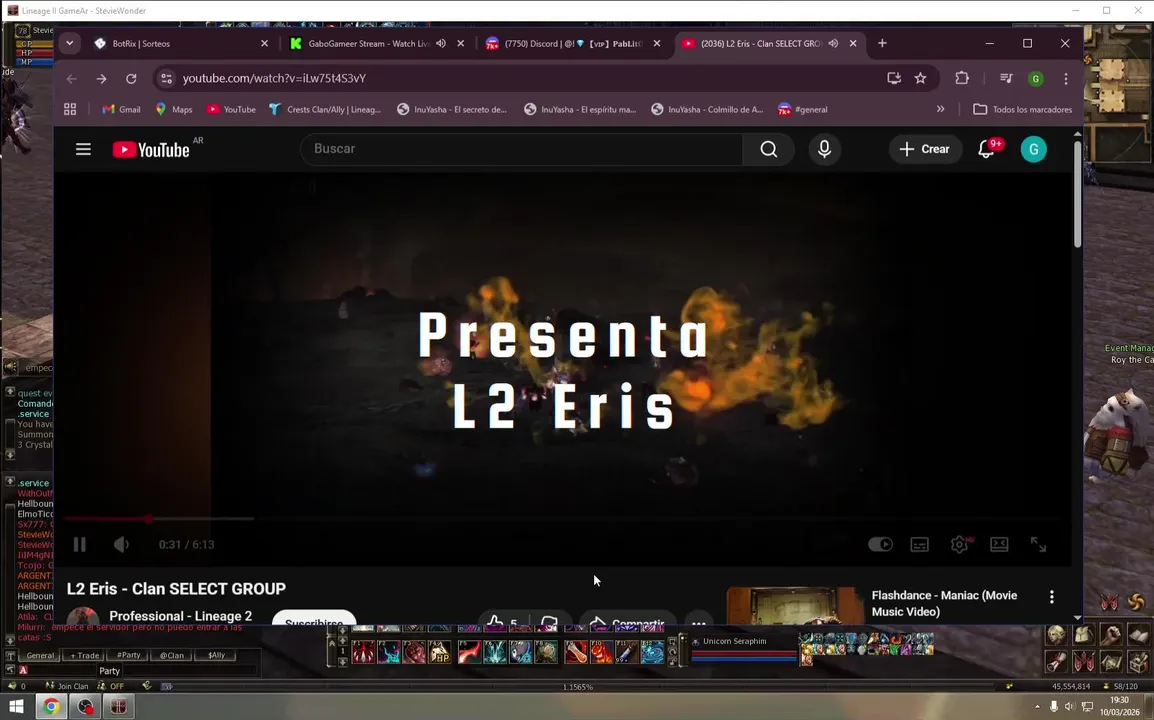Open the YouTube guide hamburger menu
Image resolution: width=1154 pixels, height=720 pixels.
pyautogui.click(x=83, y=149)
